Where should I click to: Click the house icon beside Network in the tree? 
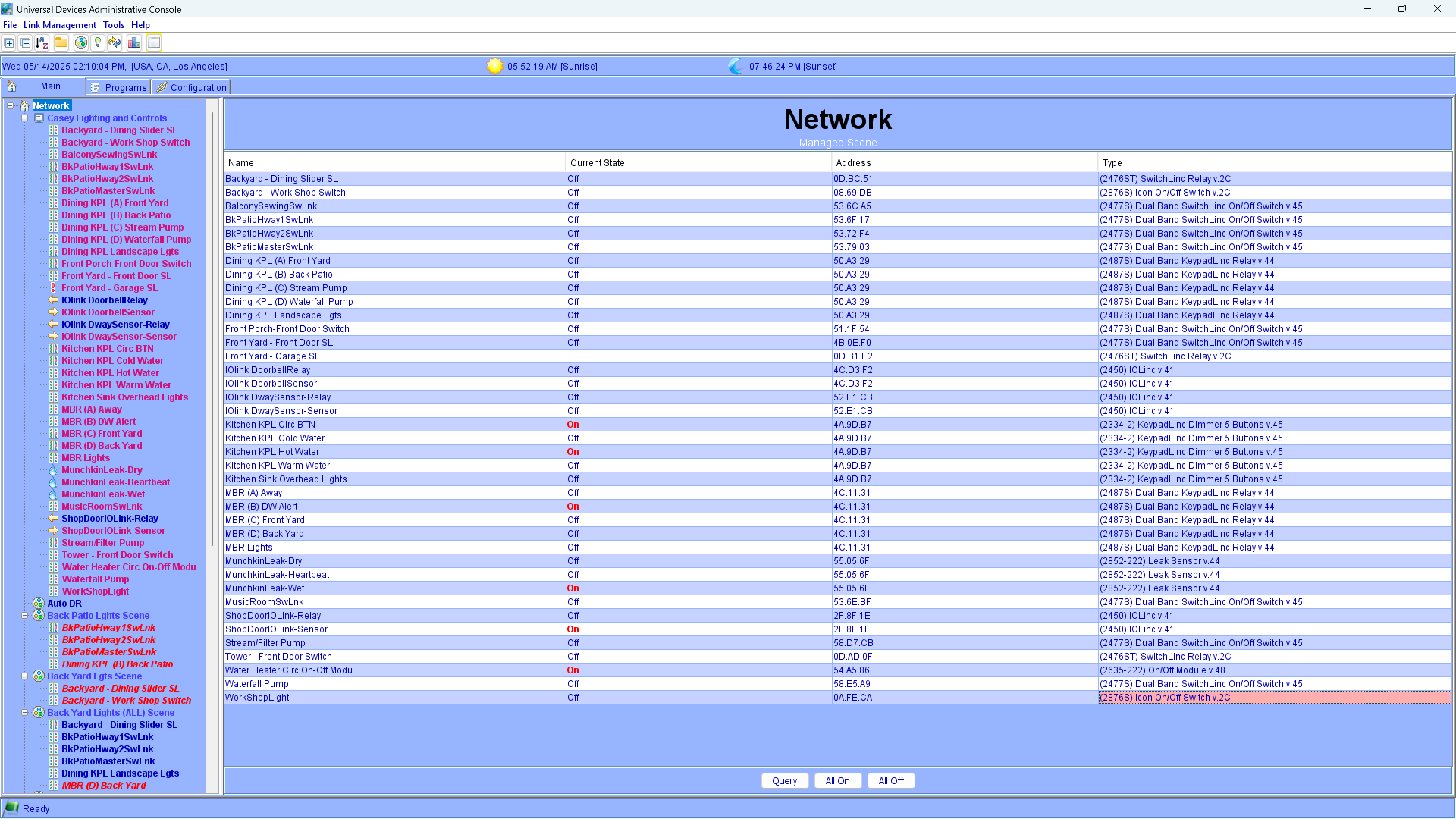tap(24, 106)
